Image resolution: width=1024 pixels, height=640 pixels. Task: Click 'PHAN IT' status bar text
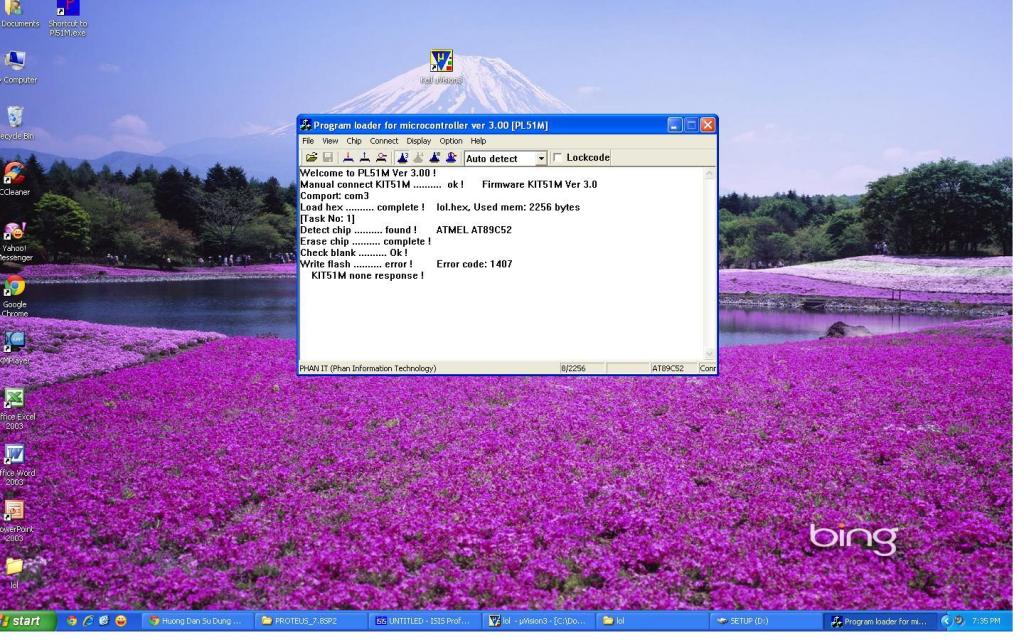368,368
